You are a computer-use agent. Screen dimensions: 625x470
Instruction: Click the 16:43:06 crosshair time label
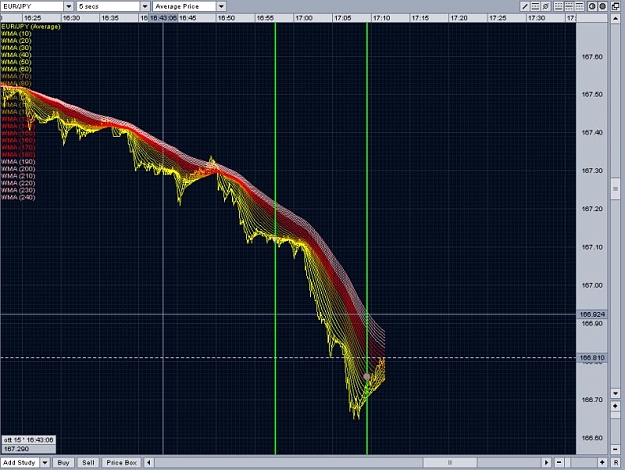click(163, 18)
